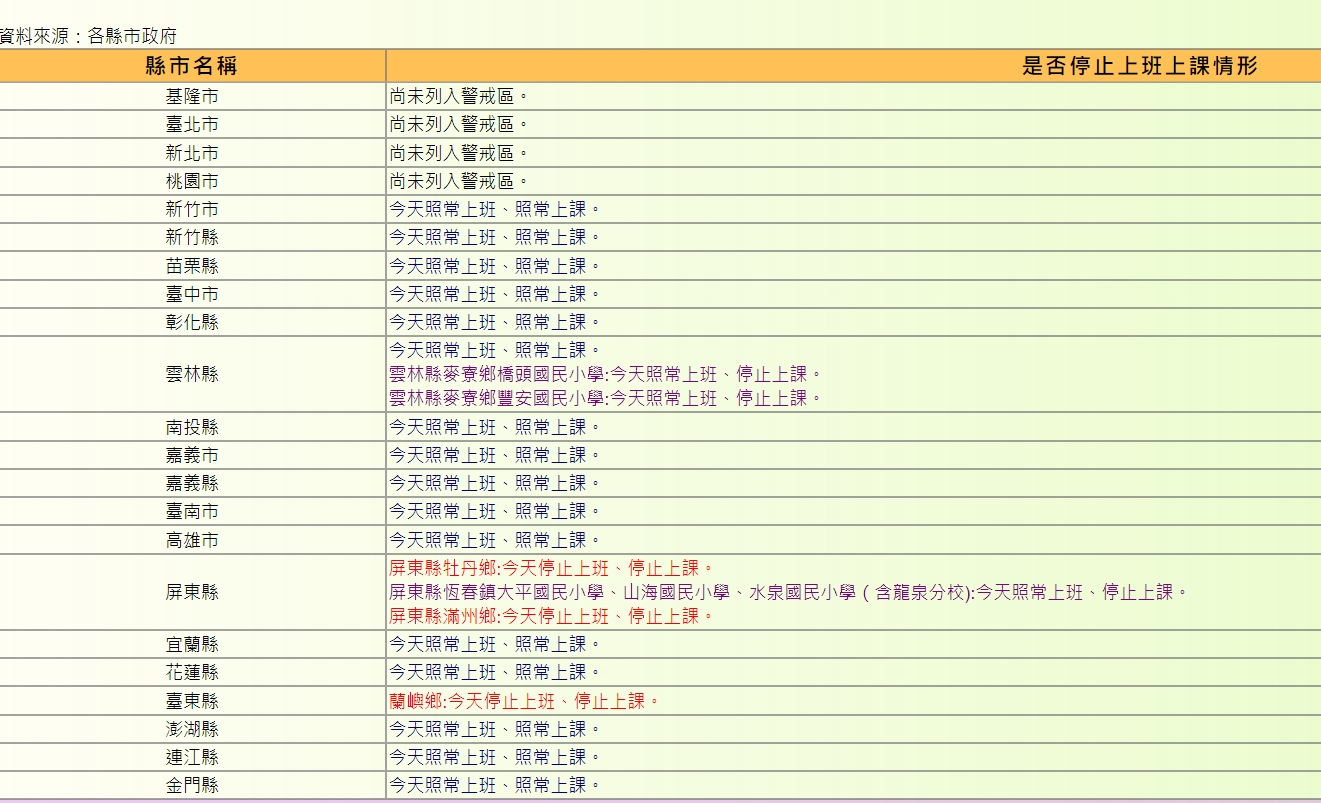Screen dimensions: 1321x803
Task: Click the red 蘭嶼鄉 suspension line
Action: click(524, 701)
